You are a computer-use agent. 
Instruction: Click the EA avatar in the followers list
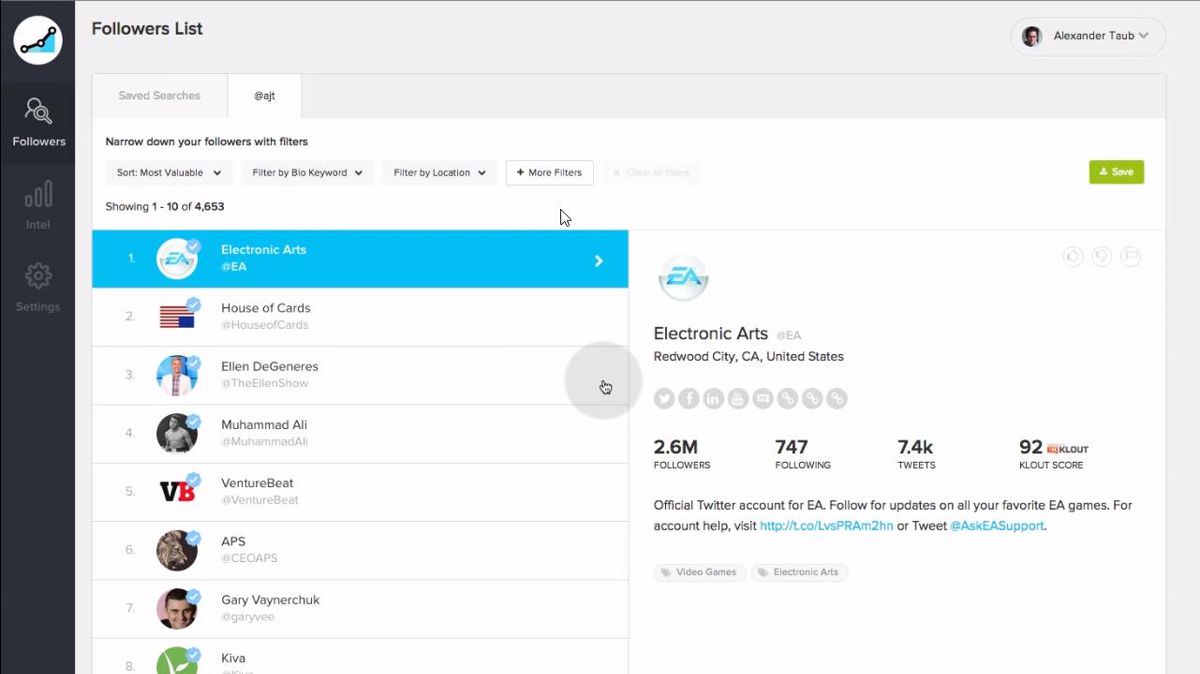pyautogui.click(x=177, y=259)
